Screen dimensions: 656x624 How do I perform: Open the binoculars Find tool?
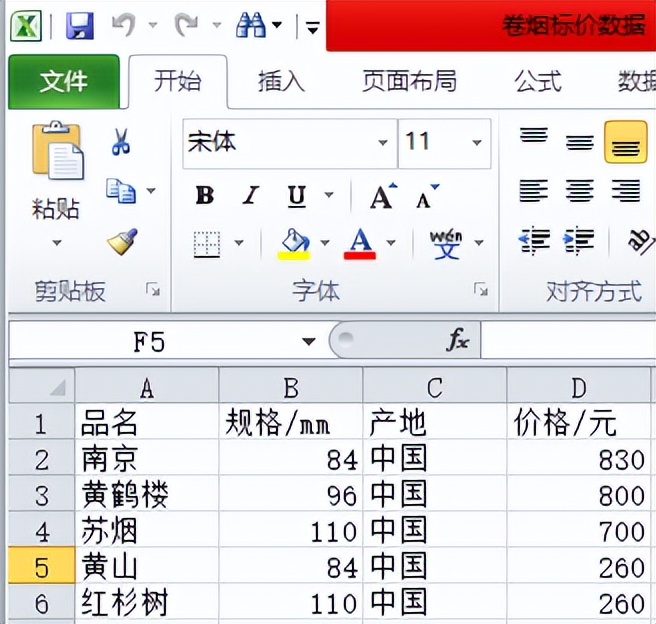(x=251, y=26)
